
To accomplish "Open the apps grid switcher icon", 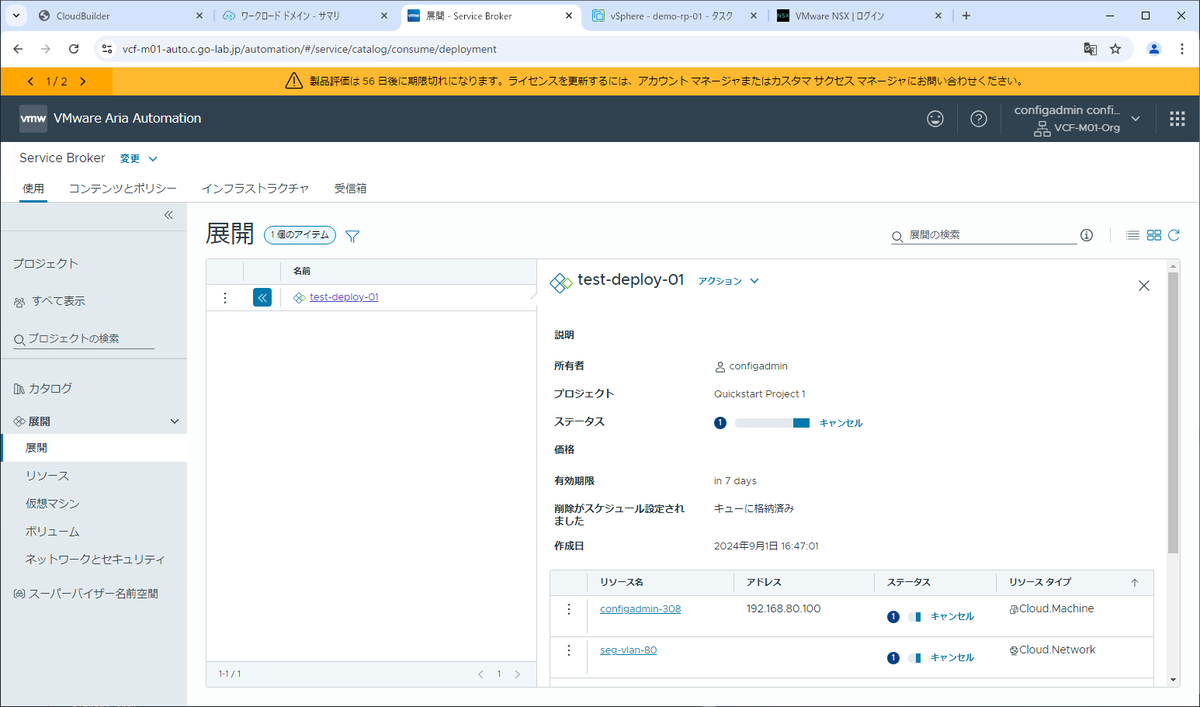I will point(1177,118).
